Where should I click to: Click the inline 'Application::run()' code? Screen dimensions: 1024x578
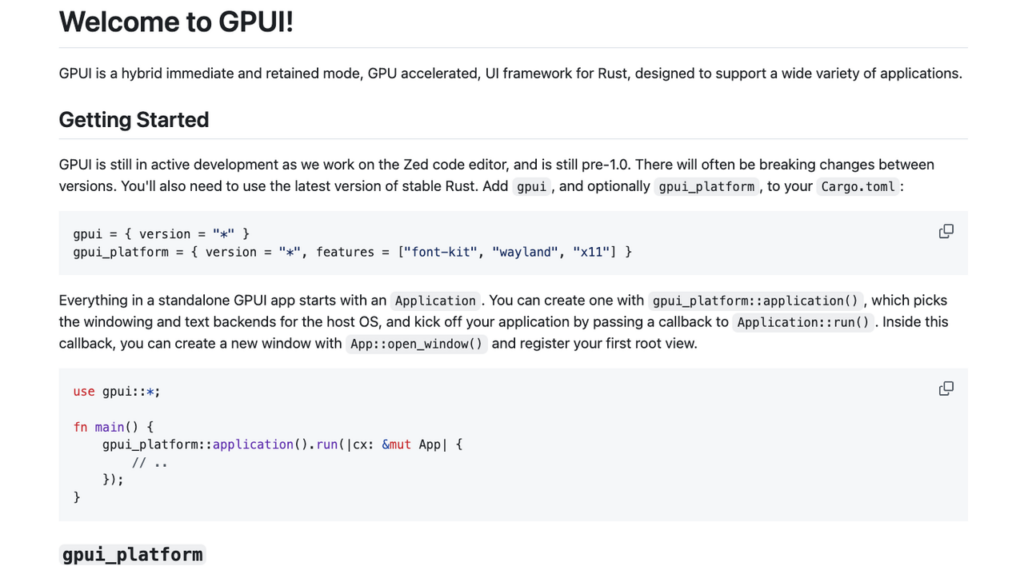point(803,323)
